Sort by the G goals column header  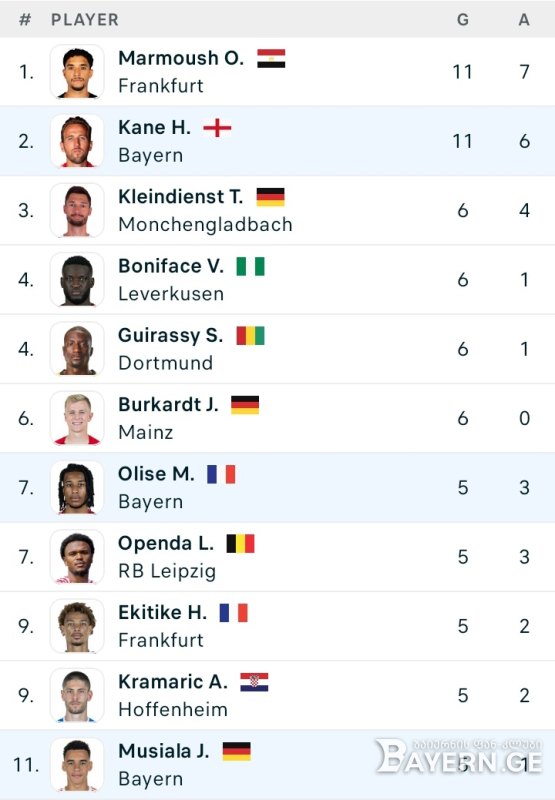[x=463, y=19]
